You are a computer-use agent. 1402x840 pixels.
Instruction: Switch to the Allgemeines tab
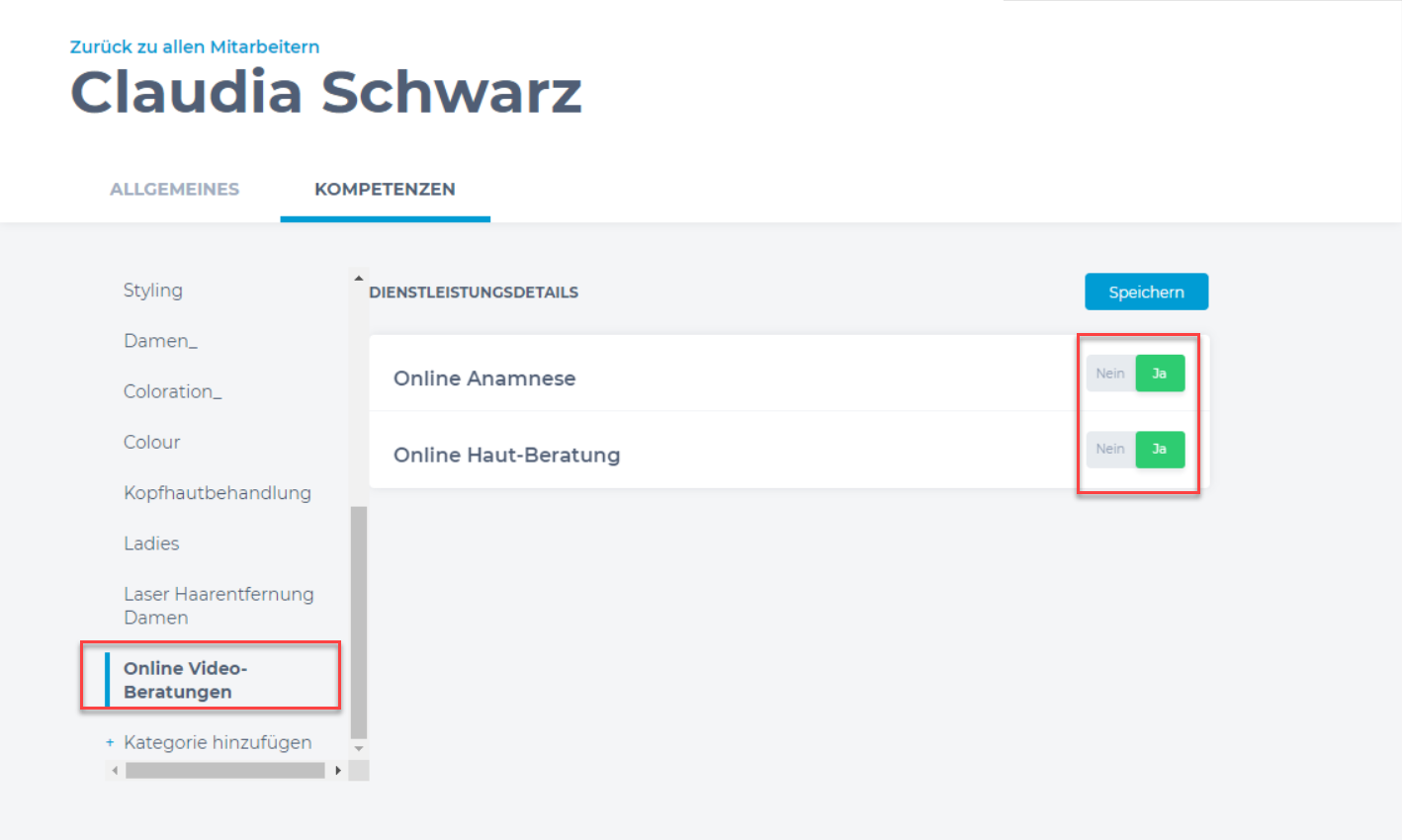tap(174, 189)
